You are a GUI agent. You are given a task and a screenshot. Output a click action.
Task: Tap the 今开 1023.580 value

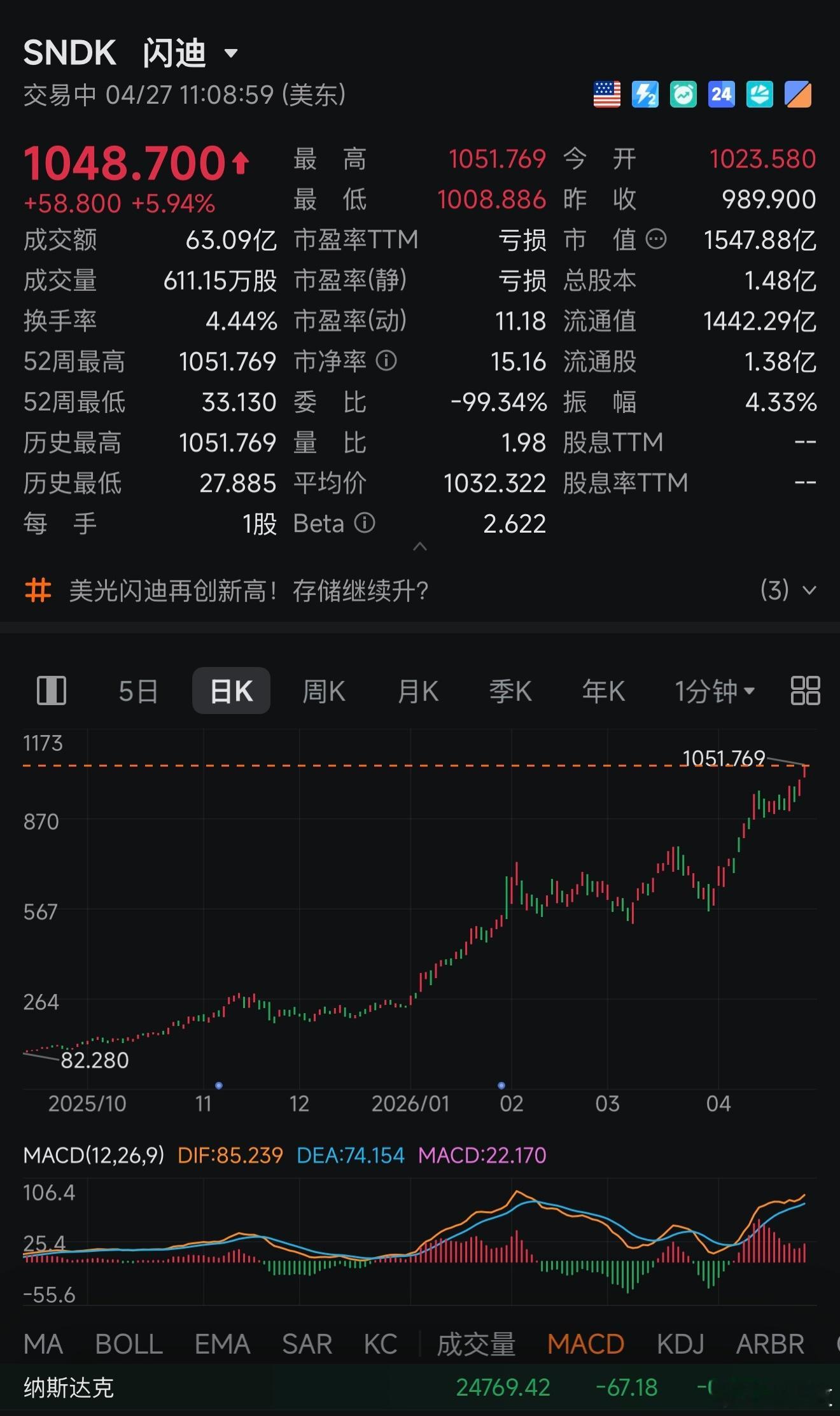point(762,158)
